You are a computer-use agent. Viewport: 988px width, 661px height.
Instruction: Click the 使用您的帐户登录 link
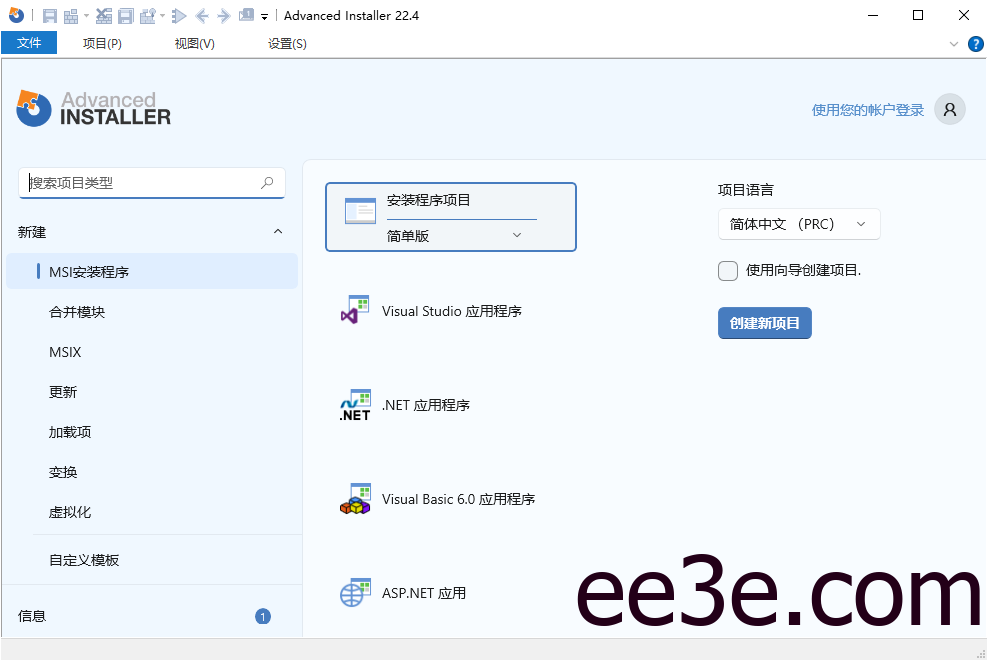point(866,109)
